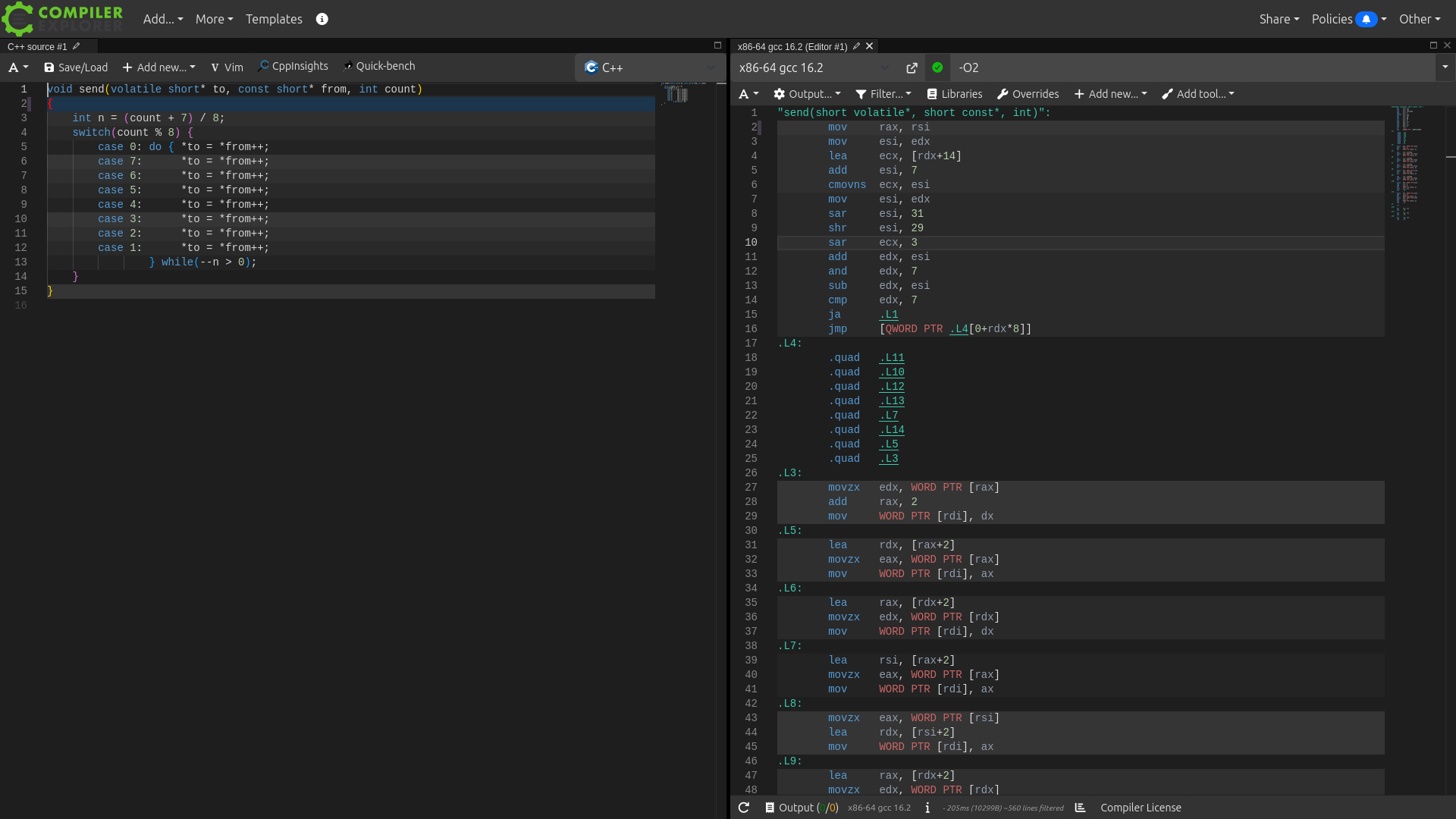Toggle Vim mode in editor

(x=227, y=67)
